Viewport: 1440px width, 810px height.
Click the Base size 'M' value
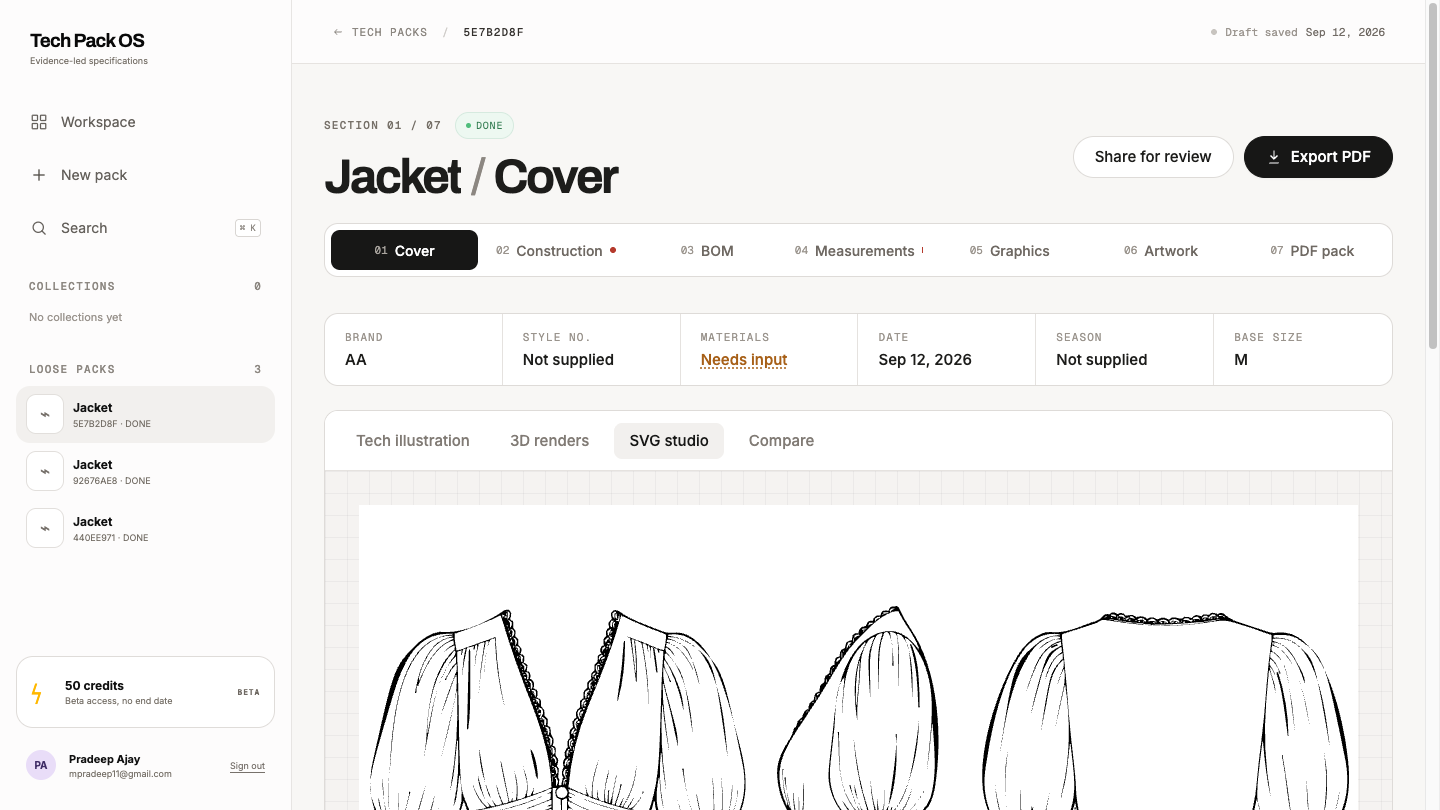pos(1241,360)
